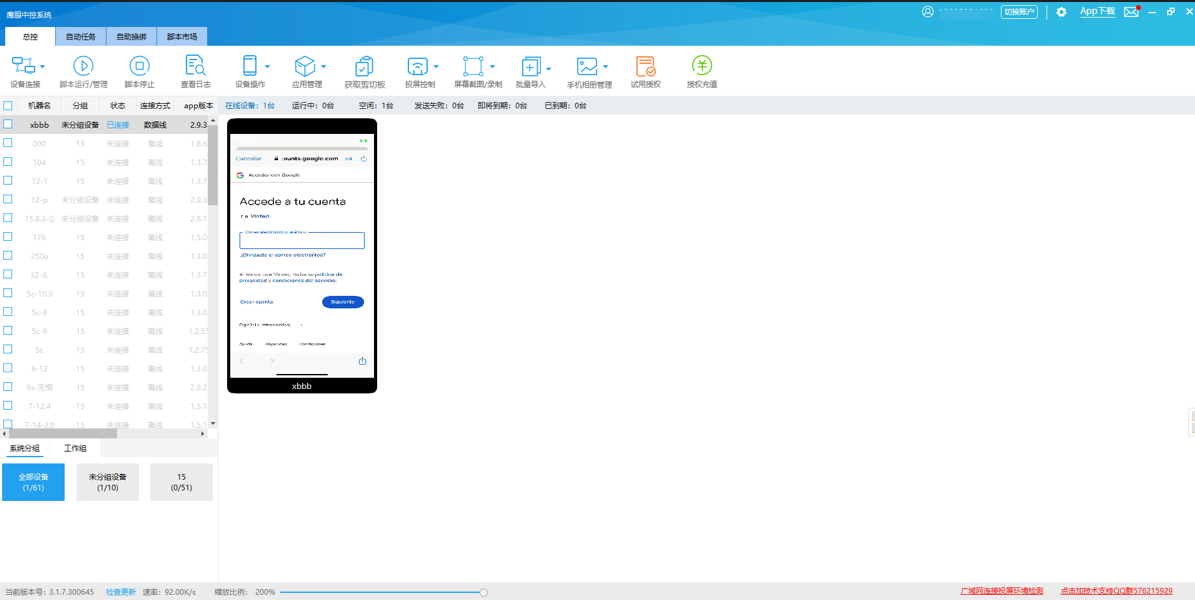Switch to the 脚本市场 tab

point(181,37)
